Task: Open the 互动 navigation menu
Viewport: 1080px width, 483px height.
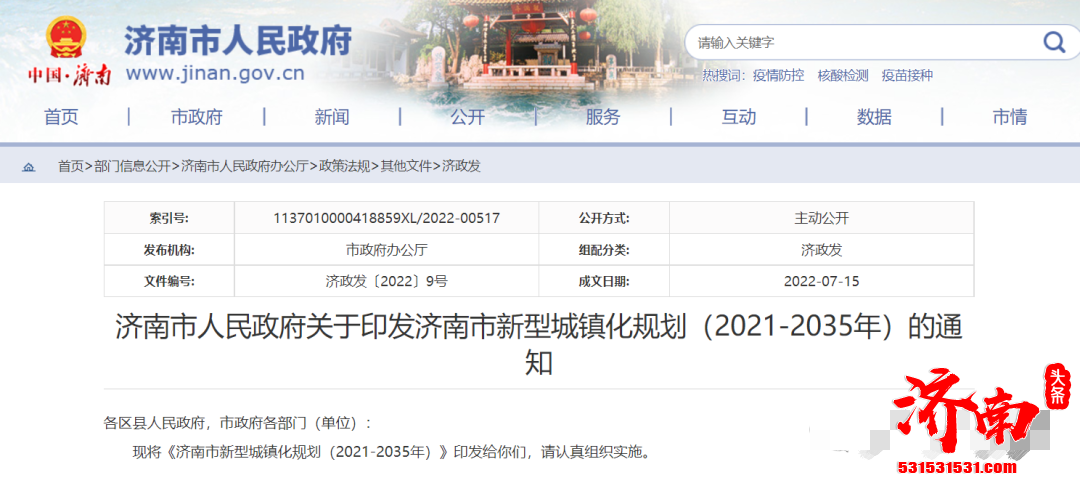Action: click(738, 117)
